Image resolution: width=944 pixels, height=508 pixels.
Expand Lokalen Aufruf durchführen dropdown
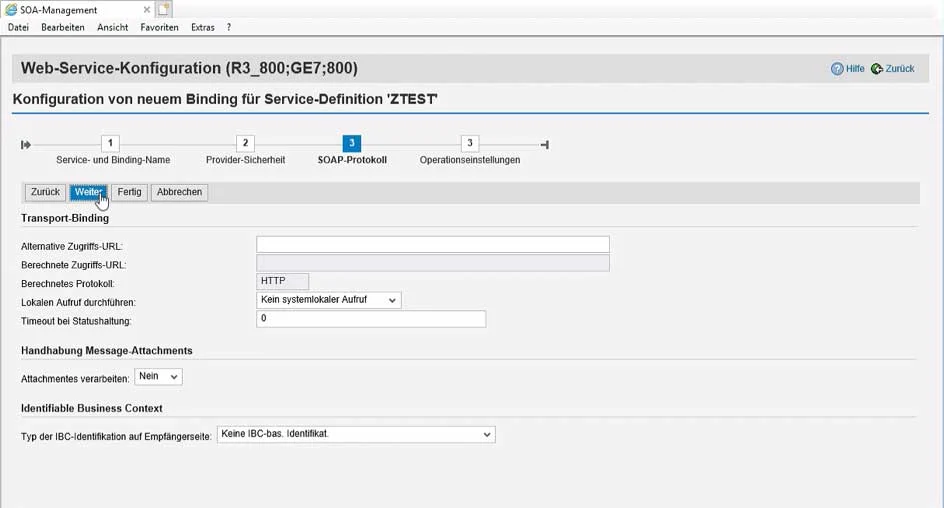[x=328, y=300]
